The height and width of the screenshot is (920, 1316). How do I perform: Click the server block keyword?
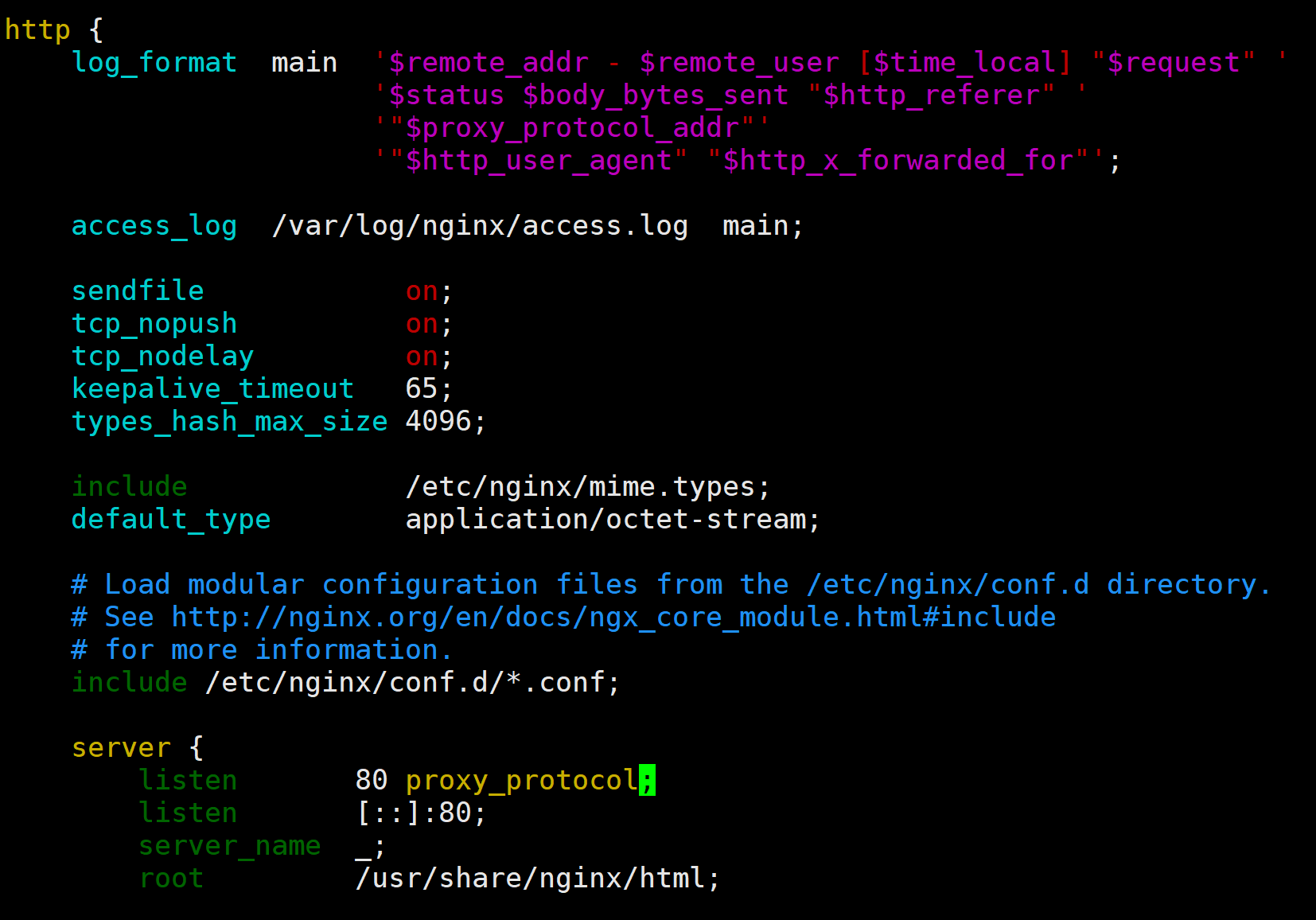(x=121, y=748)
